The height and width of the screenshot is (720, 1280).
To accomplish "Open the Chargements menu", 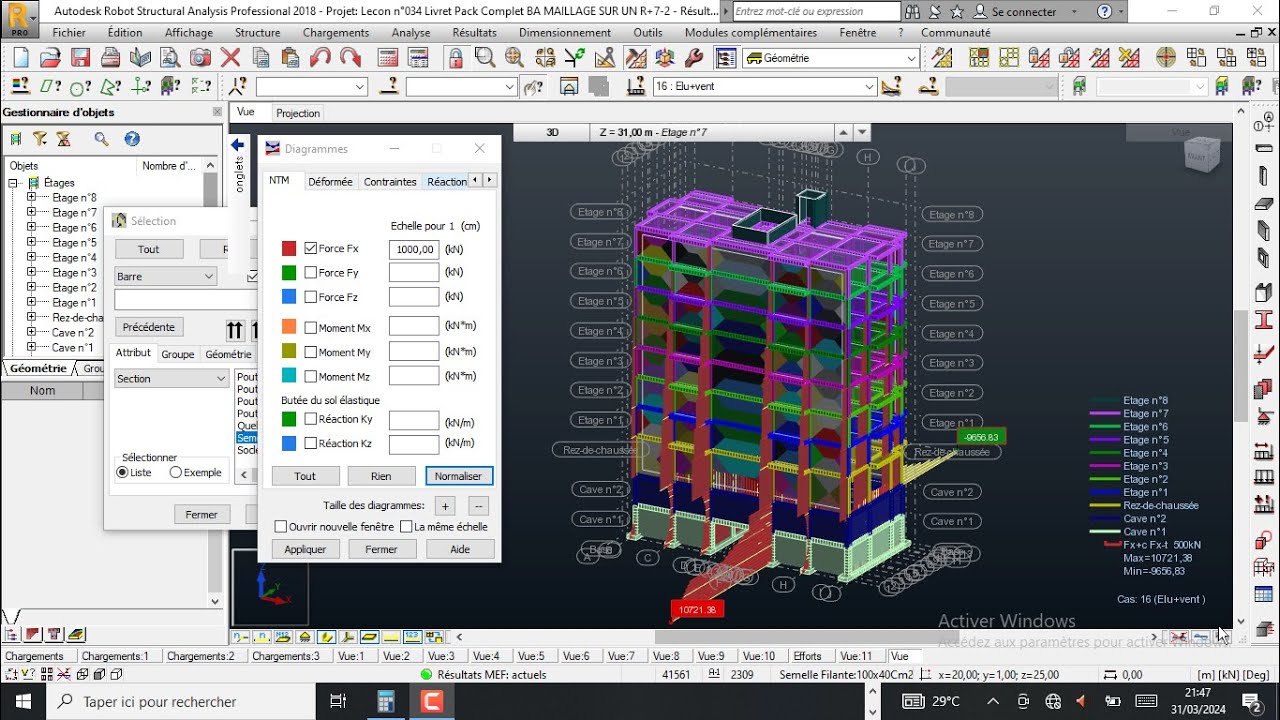I will pyautogui.click(x=336, y=32).
